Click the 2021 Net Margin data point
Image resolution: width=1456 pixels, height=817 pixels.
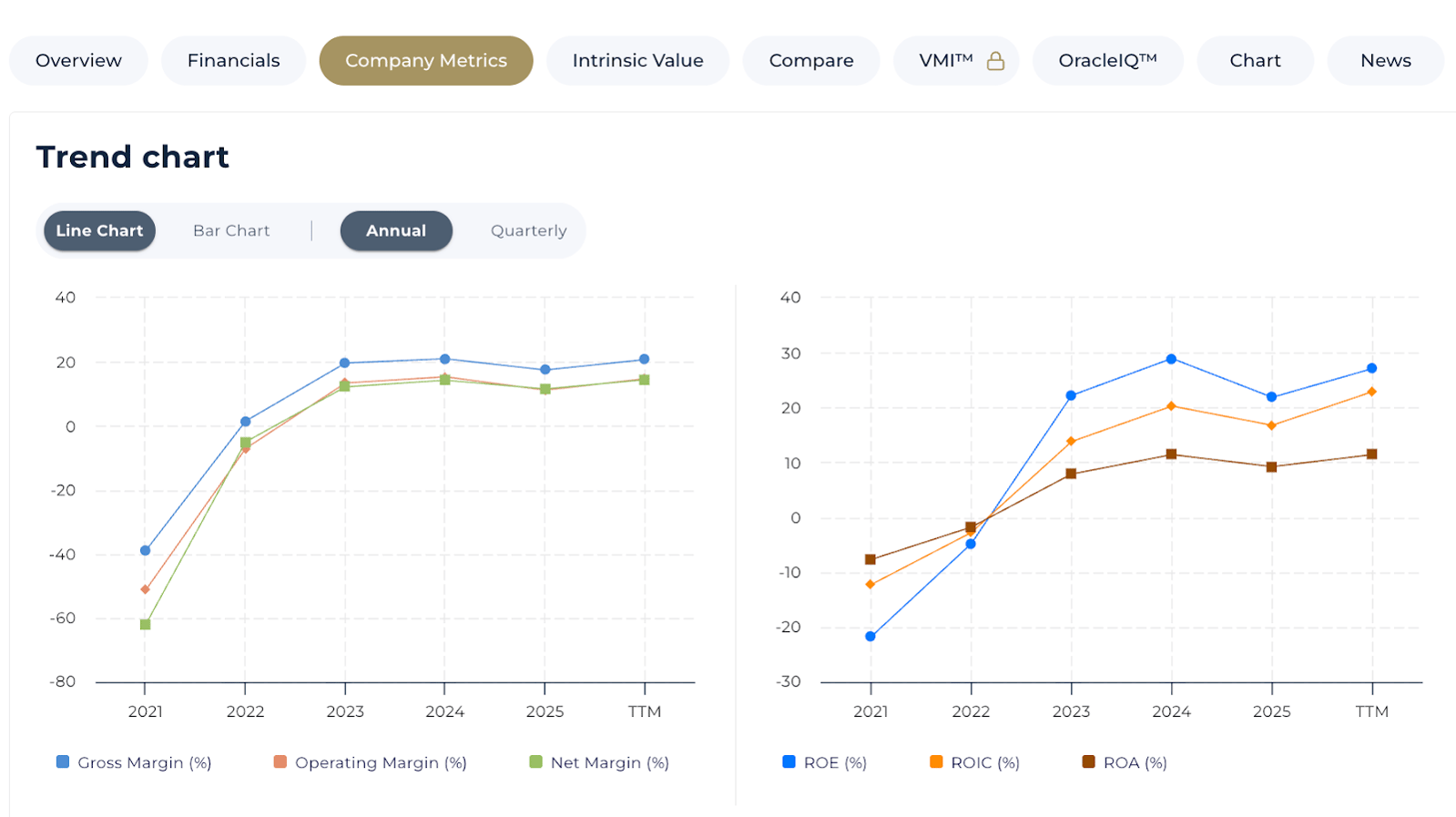tap(145, 624)
